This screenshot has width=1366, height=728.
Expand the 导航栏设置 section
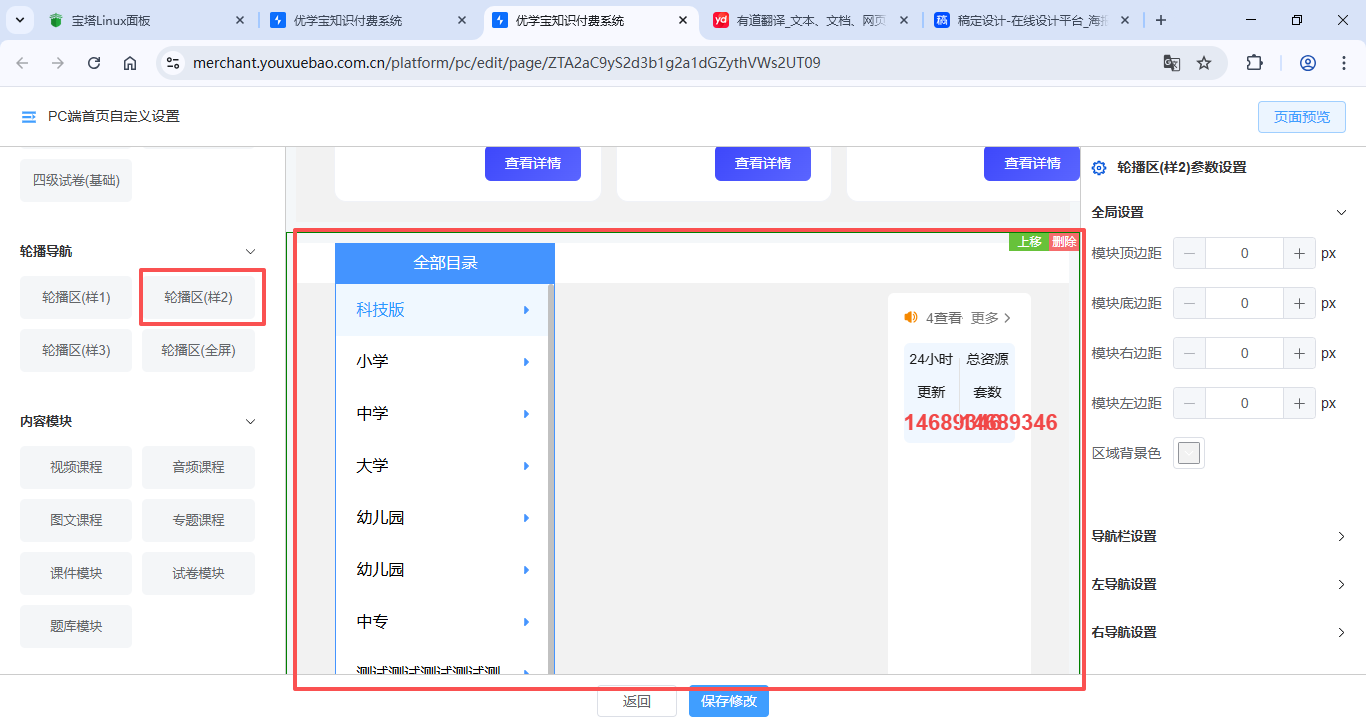coord(1342,537)
